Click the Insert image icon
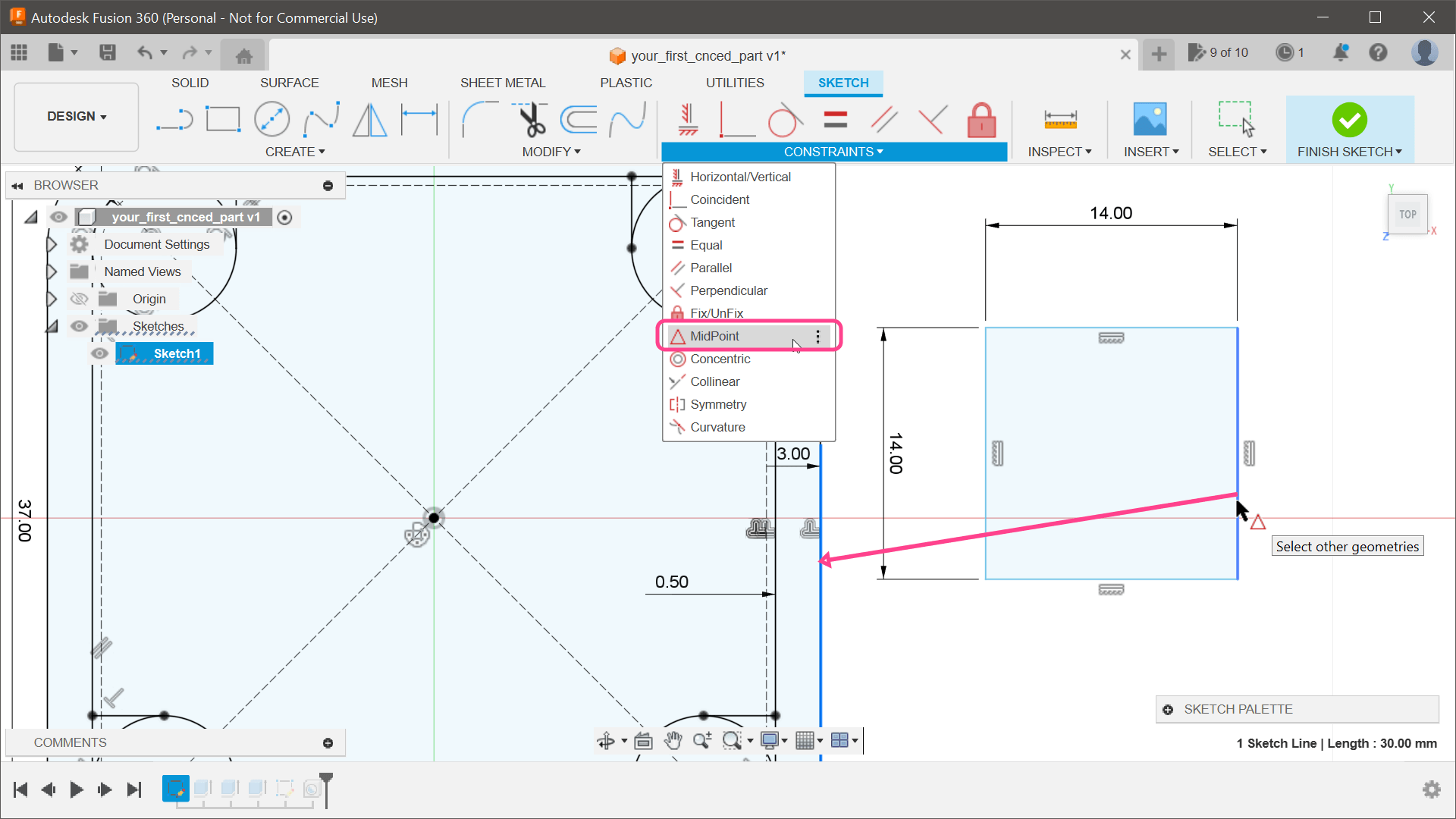Viewport: 1456px width, 819px height. (x=1150, y=120)
